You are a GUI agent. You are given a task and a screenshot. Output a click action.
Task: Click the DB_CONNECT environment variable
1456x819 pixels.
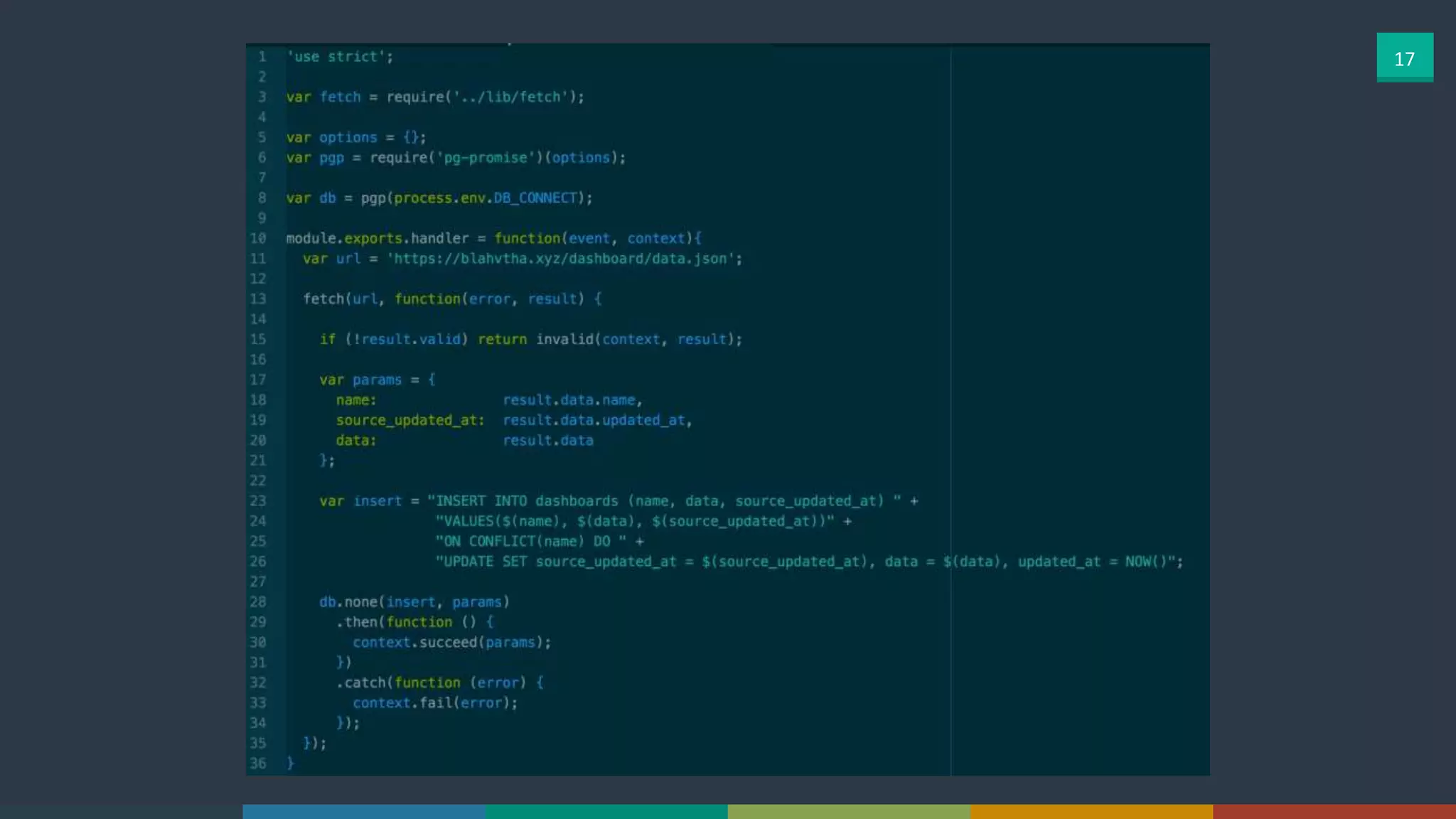click(535, 198)
